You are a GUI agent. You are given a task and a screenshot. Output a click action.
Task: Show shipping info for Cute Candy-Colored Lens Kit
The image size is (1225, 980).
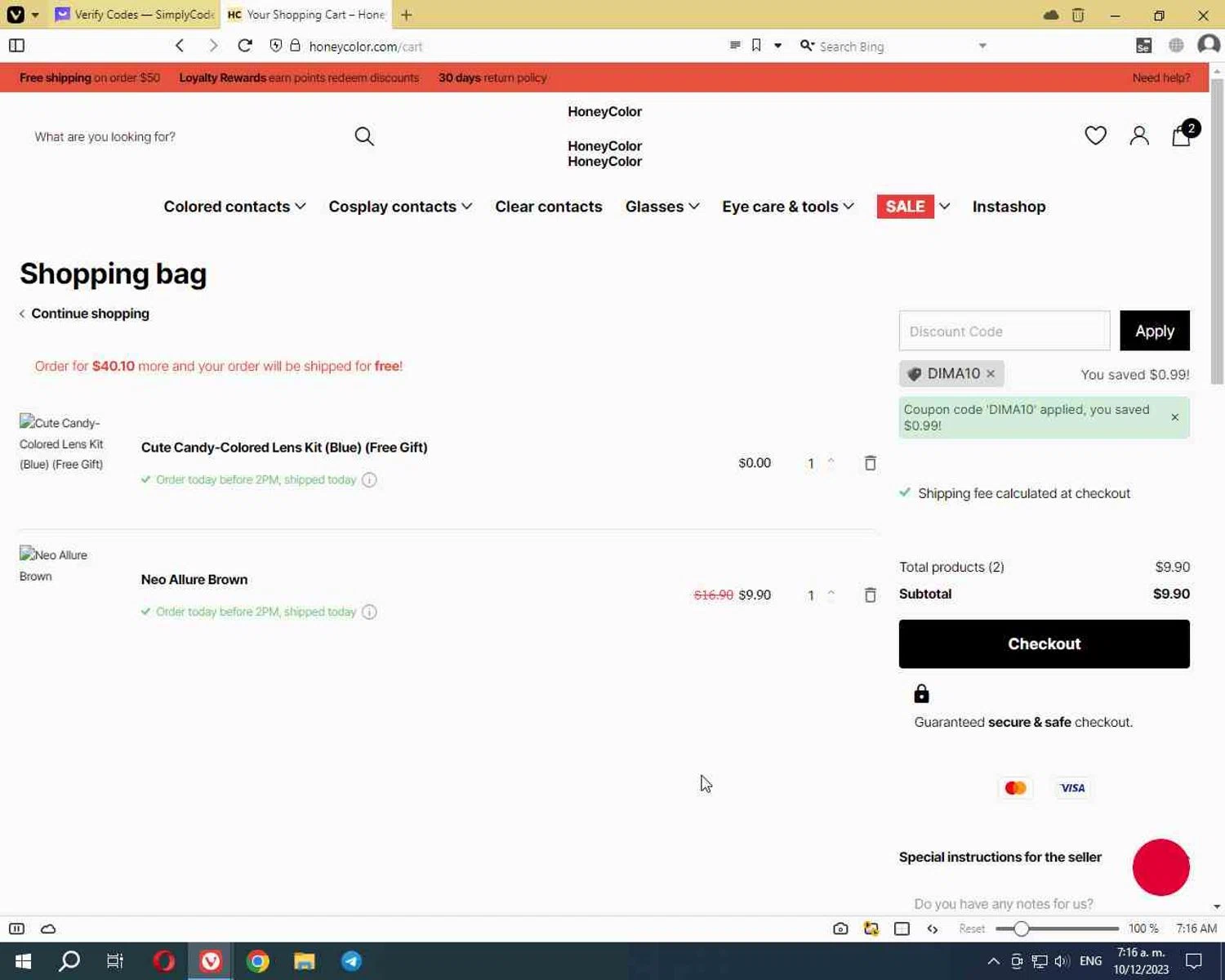[369, 479]
